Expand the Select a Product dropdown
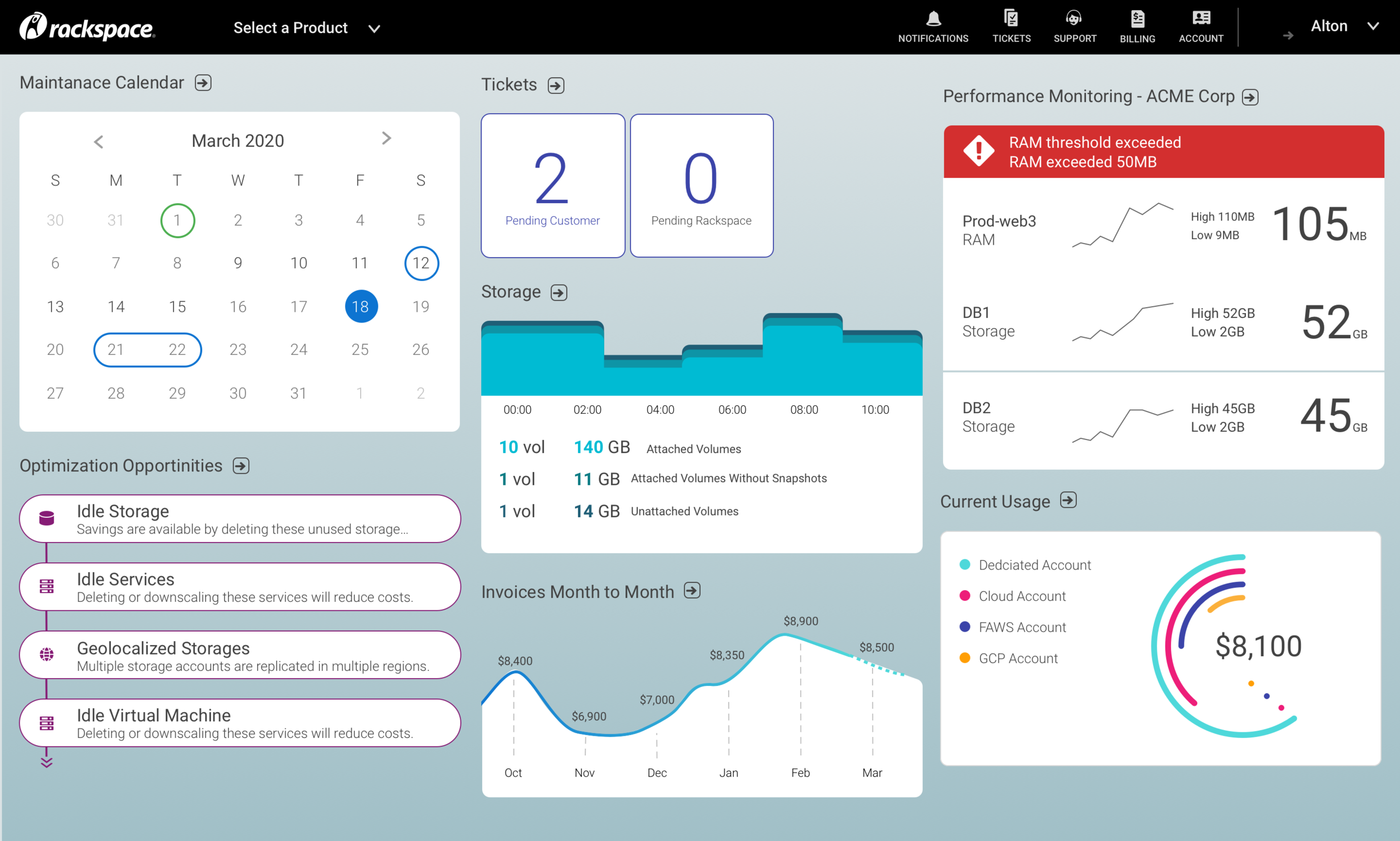The width and height of the screenshot is (1400, 841). pyautogui.click(x=306, y=28)
